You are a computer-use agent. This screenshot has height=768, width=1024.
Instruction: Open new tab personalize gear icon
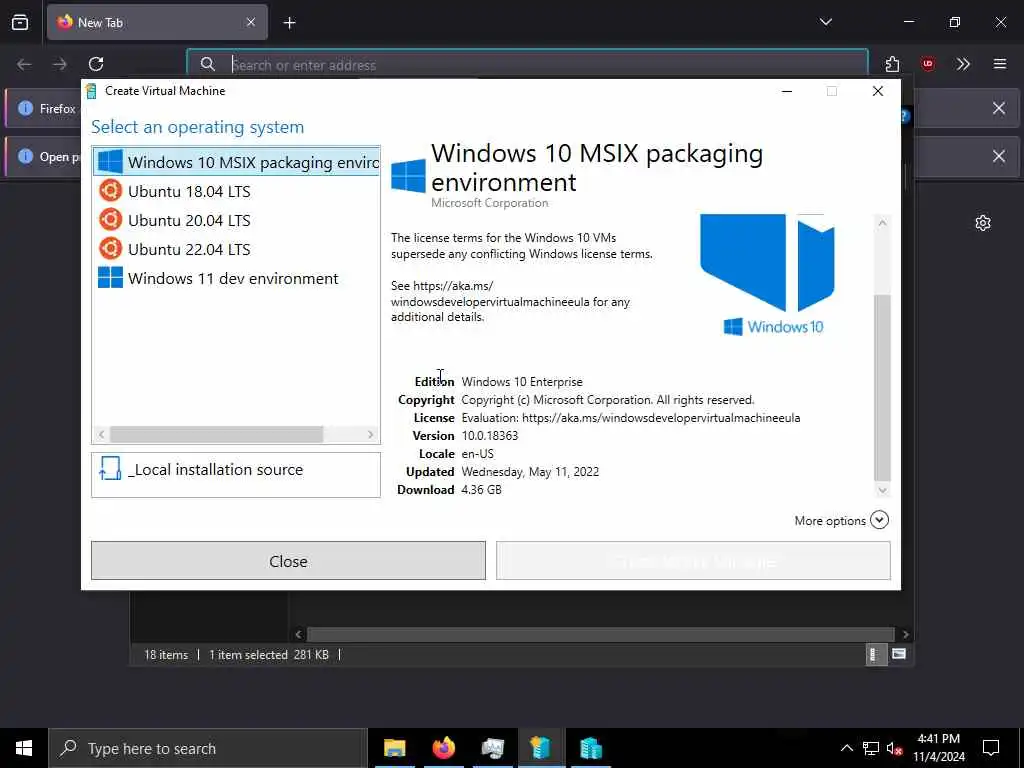[983, 223]
